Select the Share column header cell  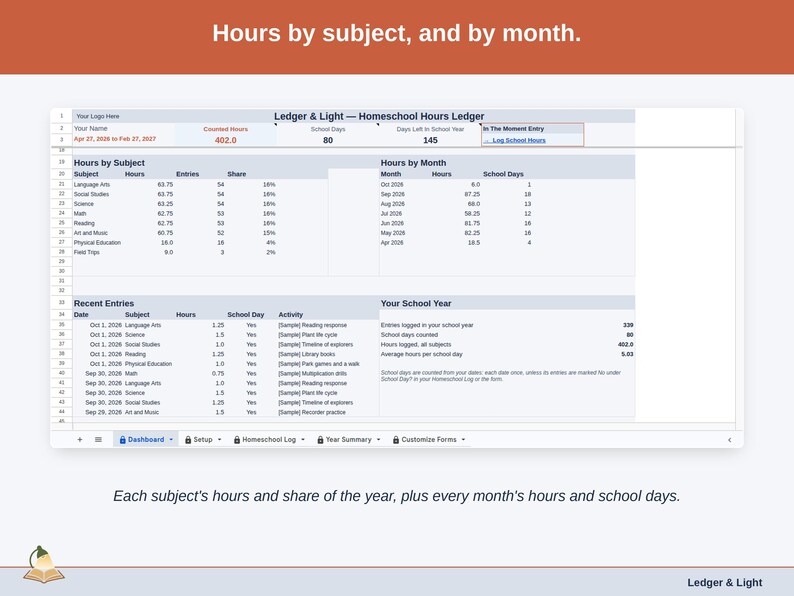coord(236,174)
